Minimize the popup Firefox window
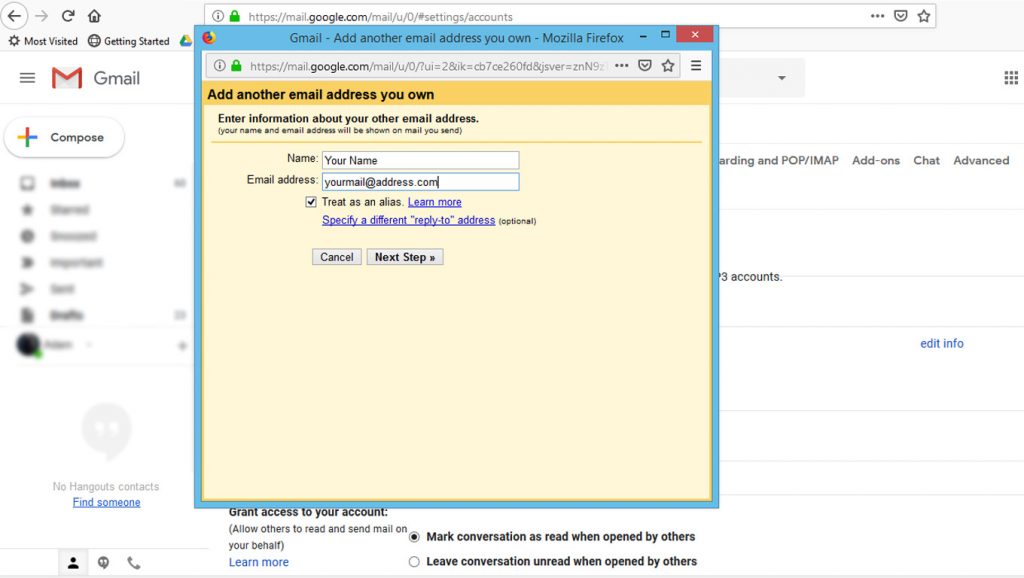Screen dimensions: 1024x578 643,37
